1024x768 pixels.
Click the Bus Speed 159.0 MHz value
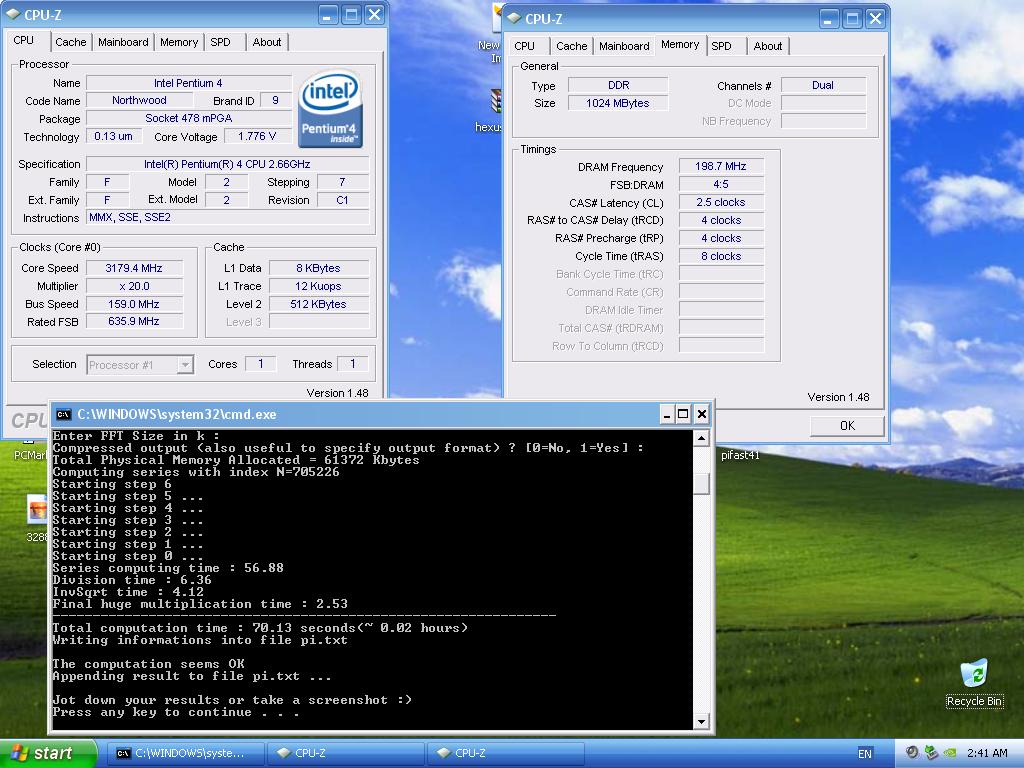tap(134, 304)
